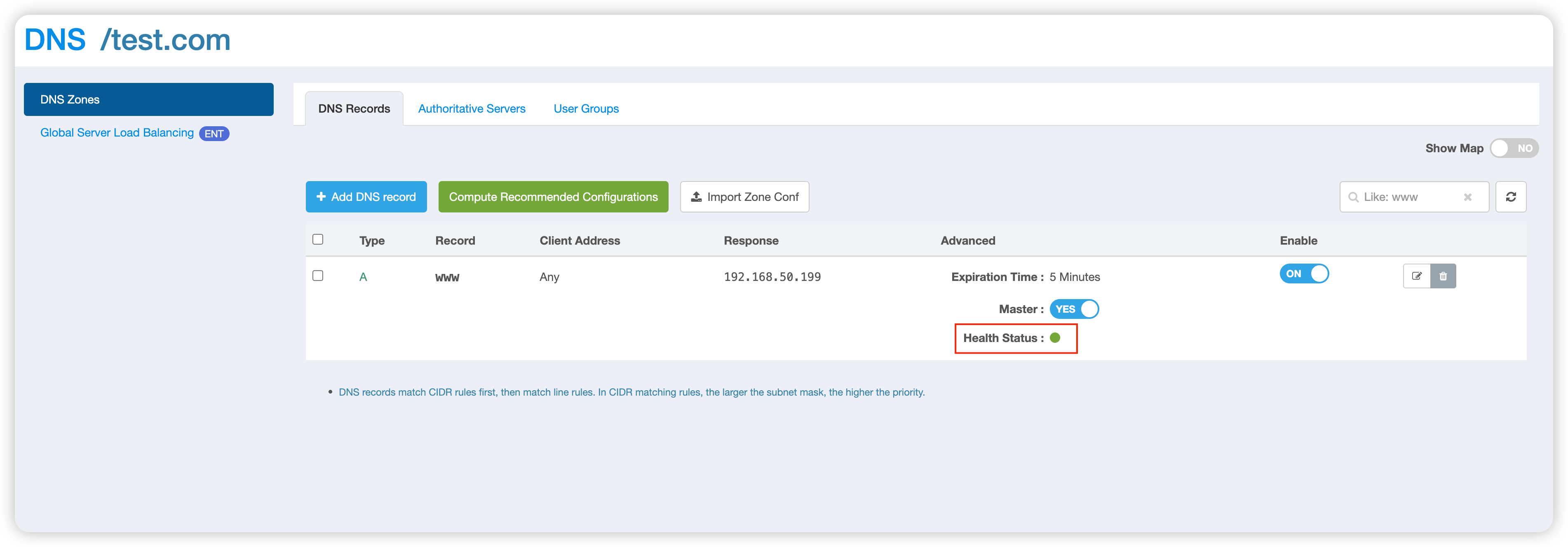Click Compute Recommended Configurations

pos(553,197)
